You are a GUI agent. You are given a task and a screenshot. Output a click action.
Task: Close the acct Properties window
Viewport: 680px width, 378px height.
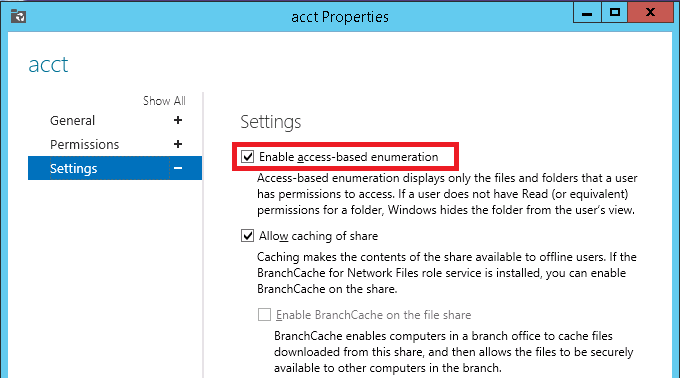tap(651, 13)
